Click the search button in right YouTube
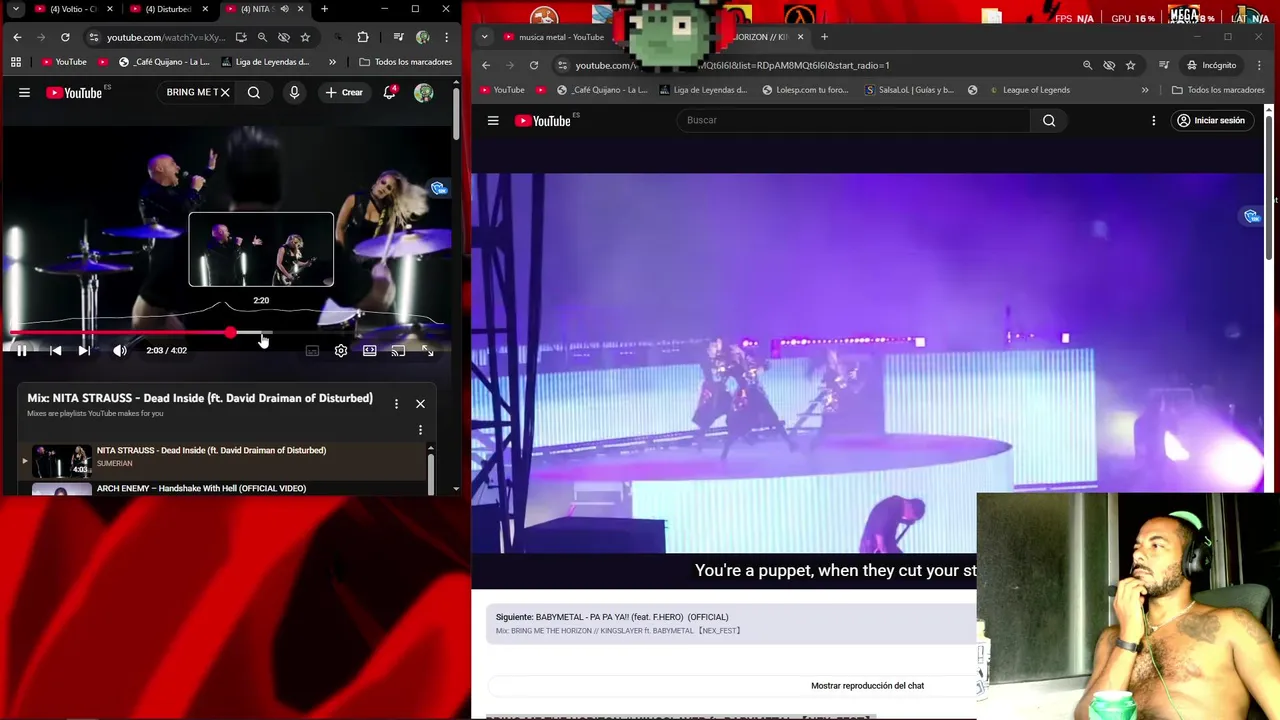1280x720 pixels. (1049, 120)
